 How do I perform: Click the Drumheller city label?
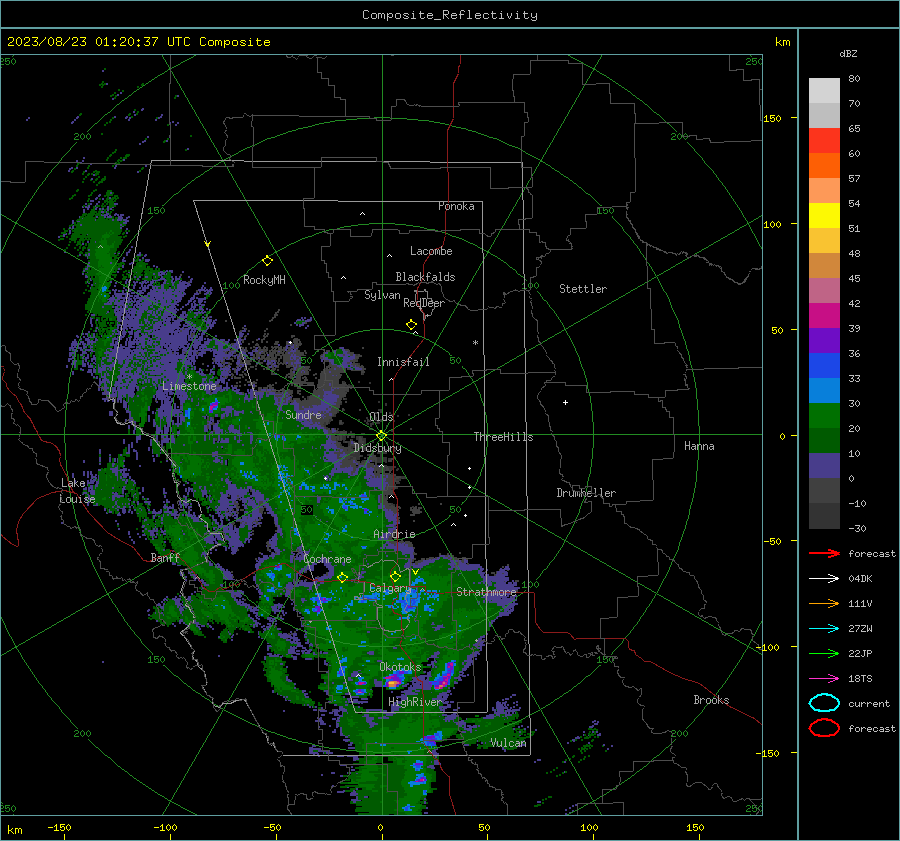[586, 493]
